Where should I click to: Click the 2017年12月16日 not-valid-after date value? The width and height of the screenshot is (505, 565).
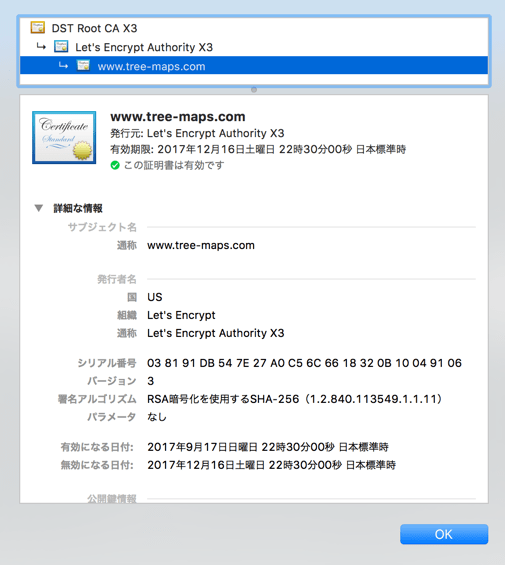[x=271, y=465]
